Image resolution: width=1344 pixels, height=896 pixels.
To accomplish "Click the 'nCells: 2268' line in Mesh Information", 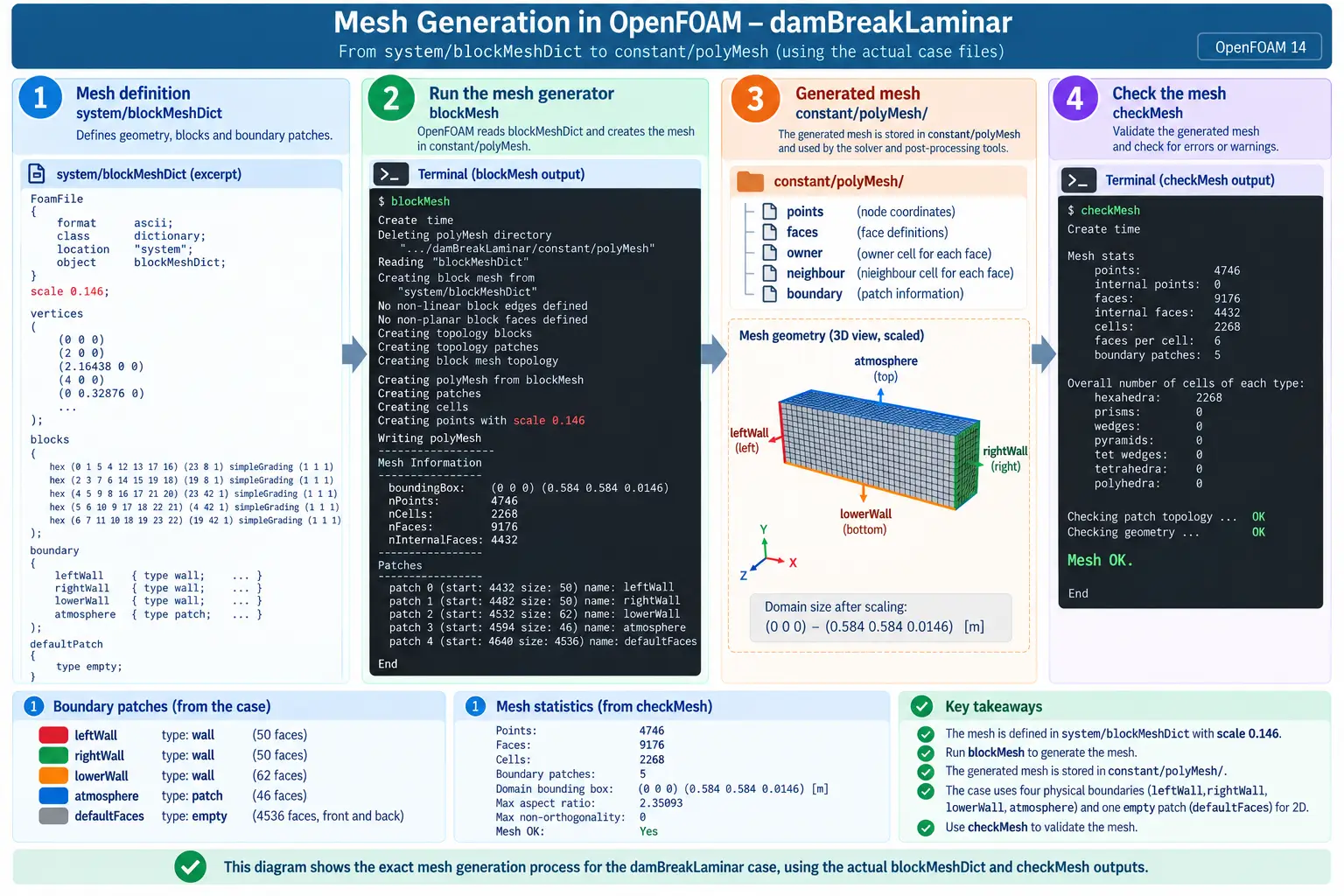I will pos(453,514).
